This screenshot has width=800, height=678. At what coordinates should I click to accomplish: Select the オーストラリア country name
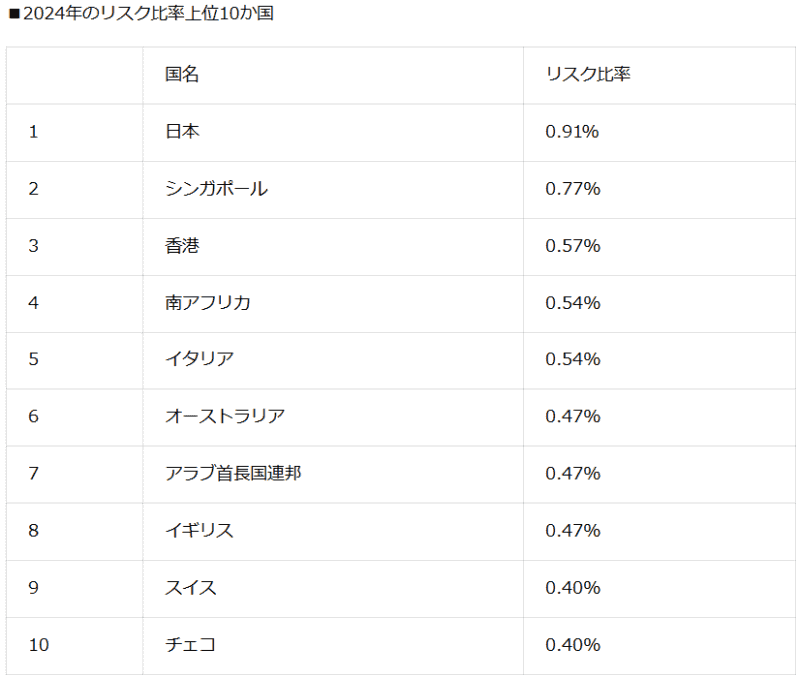coord(225,416)
